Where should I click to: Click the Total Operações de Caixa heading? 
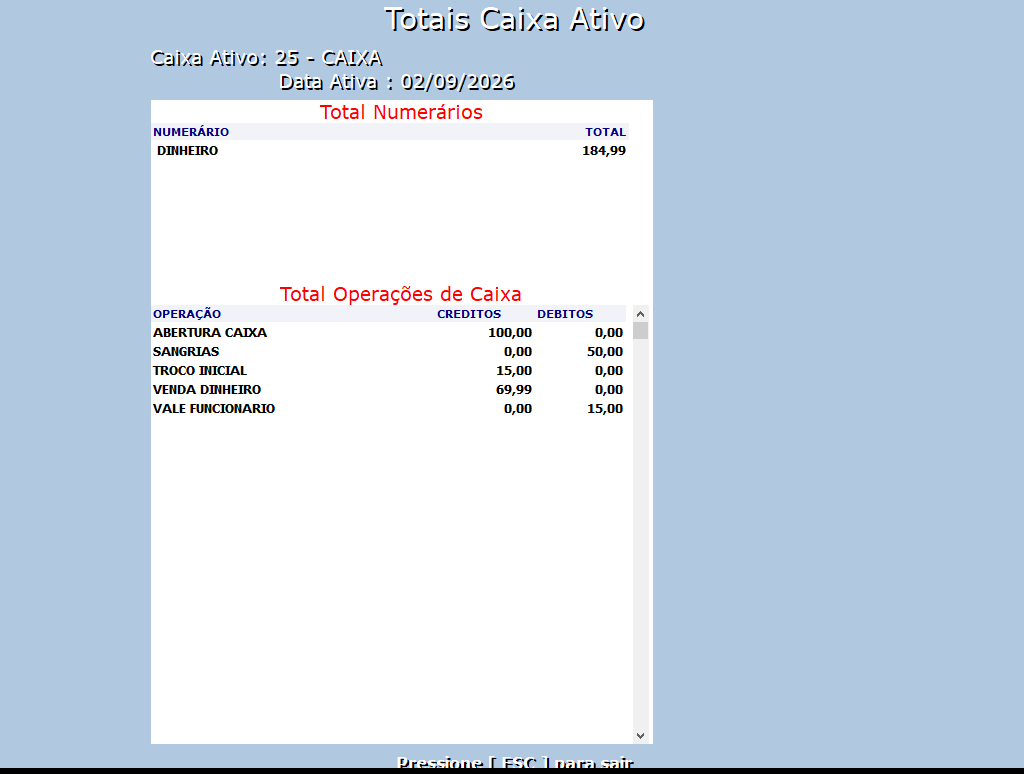(400, 294)
